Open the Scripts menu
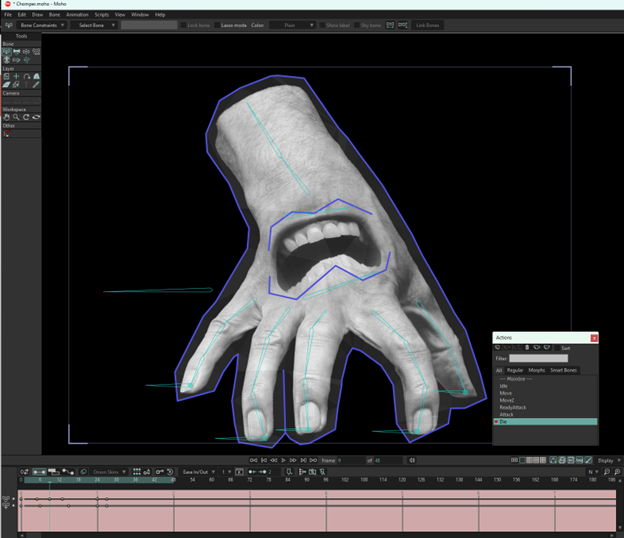 (101, 15)
